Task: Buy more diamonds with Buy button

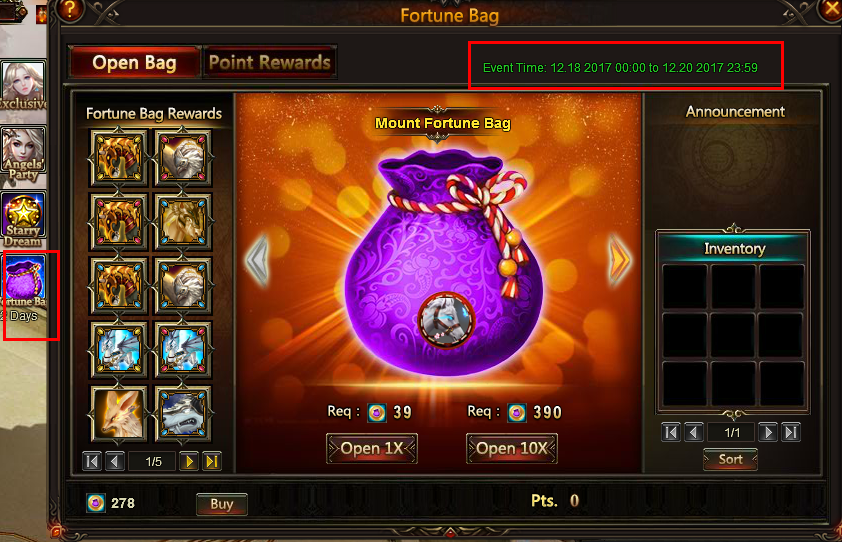Action: click(222, 504)
